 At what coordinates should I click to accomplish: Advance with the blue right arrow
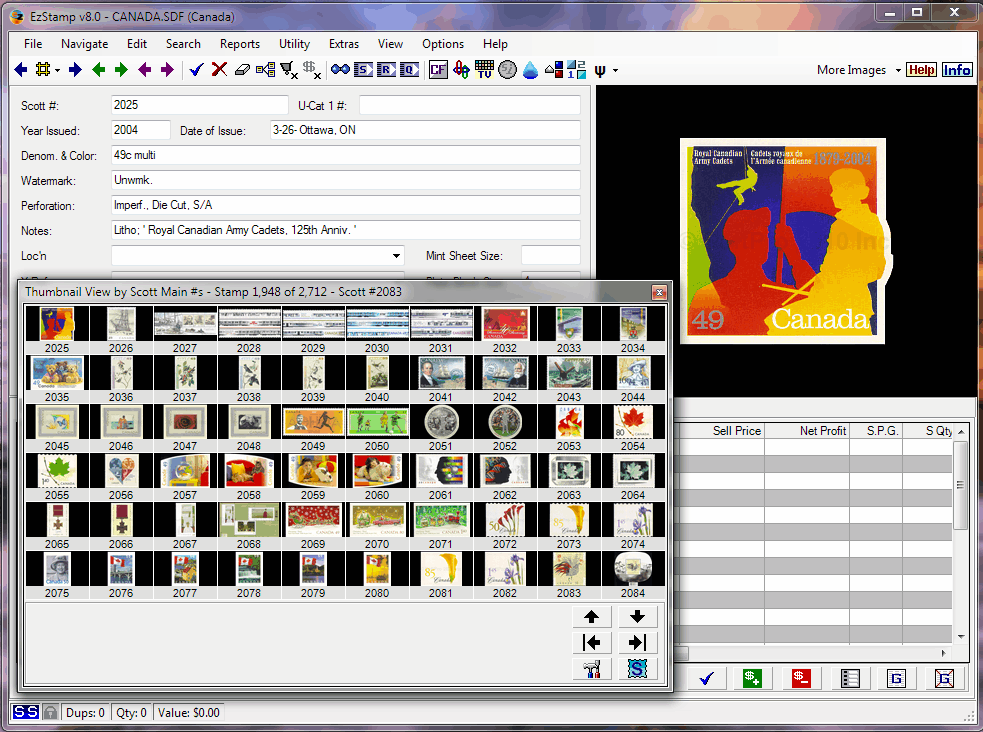75,70
